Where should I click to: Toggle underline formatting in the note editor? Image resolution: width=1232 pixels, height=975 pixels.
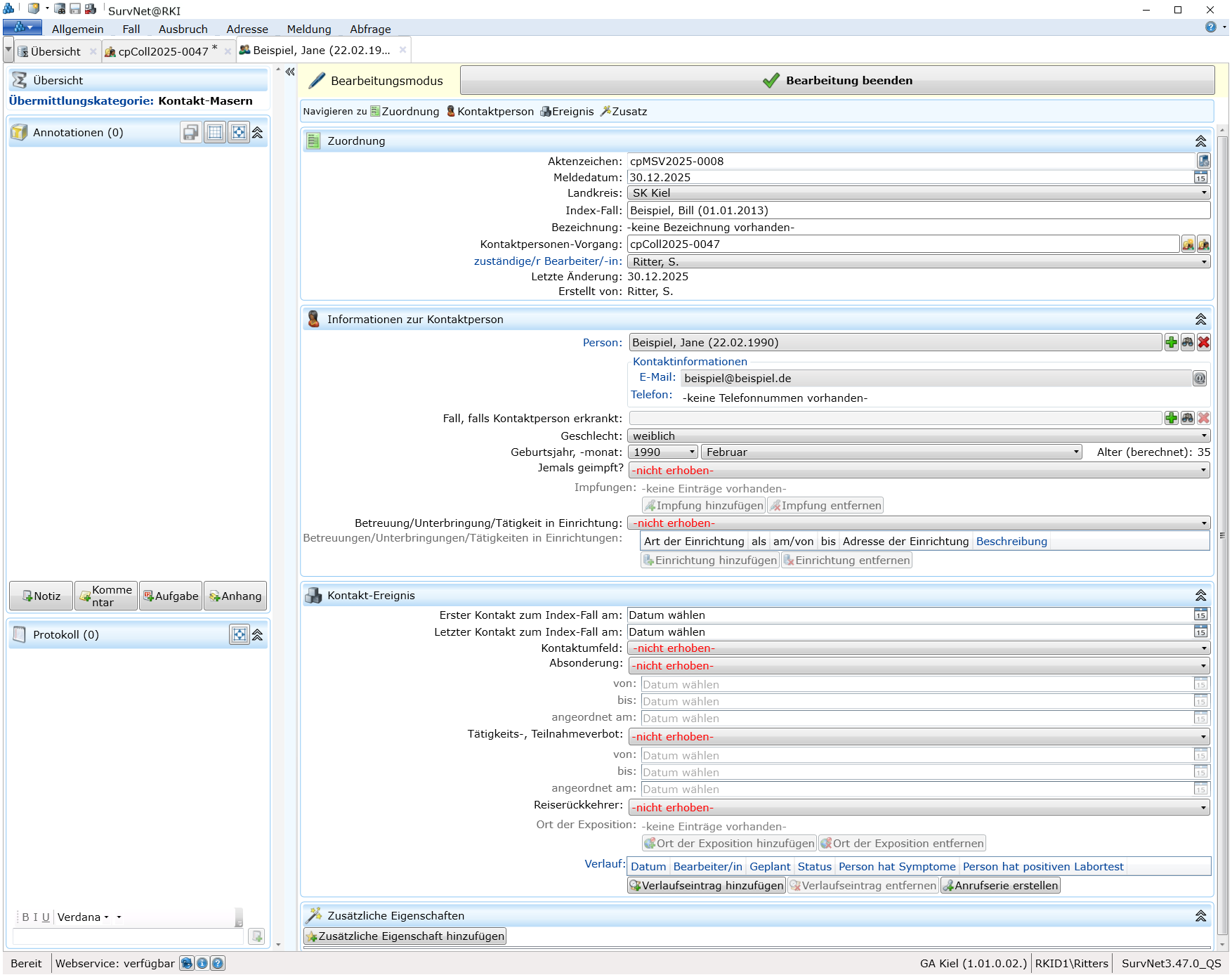(46, 917)
